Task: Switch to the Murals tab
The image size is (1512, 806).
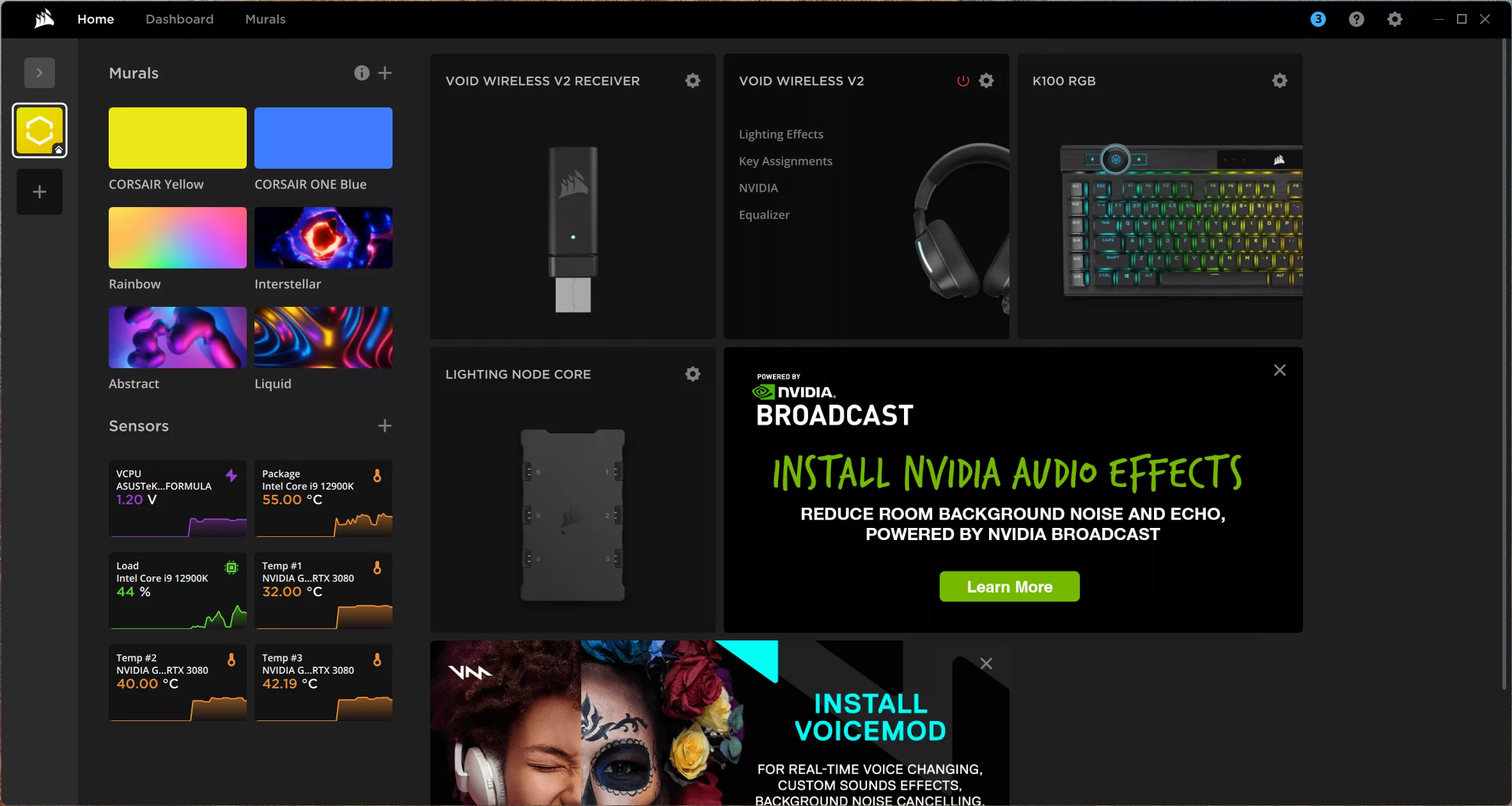Action: [265, 19]
